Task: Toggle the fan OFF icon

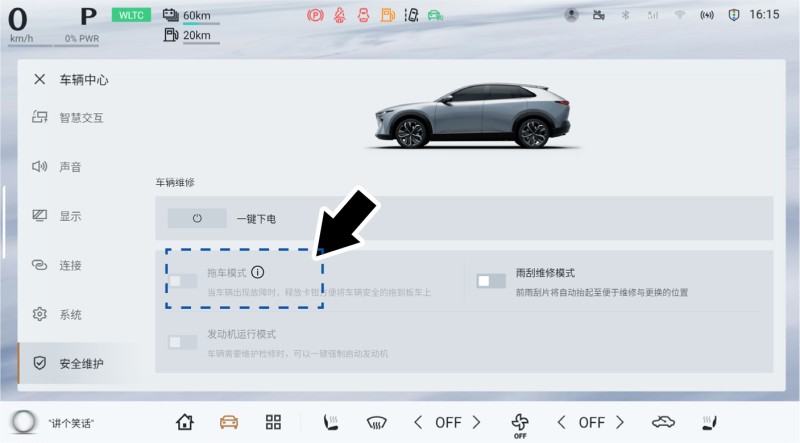Action: point(520,426)
